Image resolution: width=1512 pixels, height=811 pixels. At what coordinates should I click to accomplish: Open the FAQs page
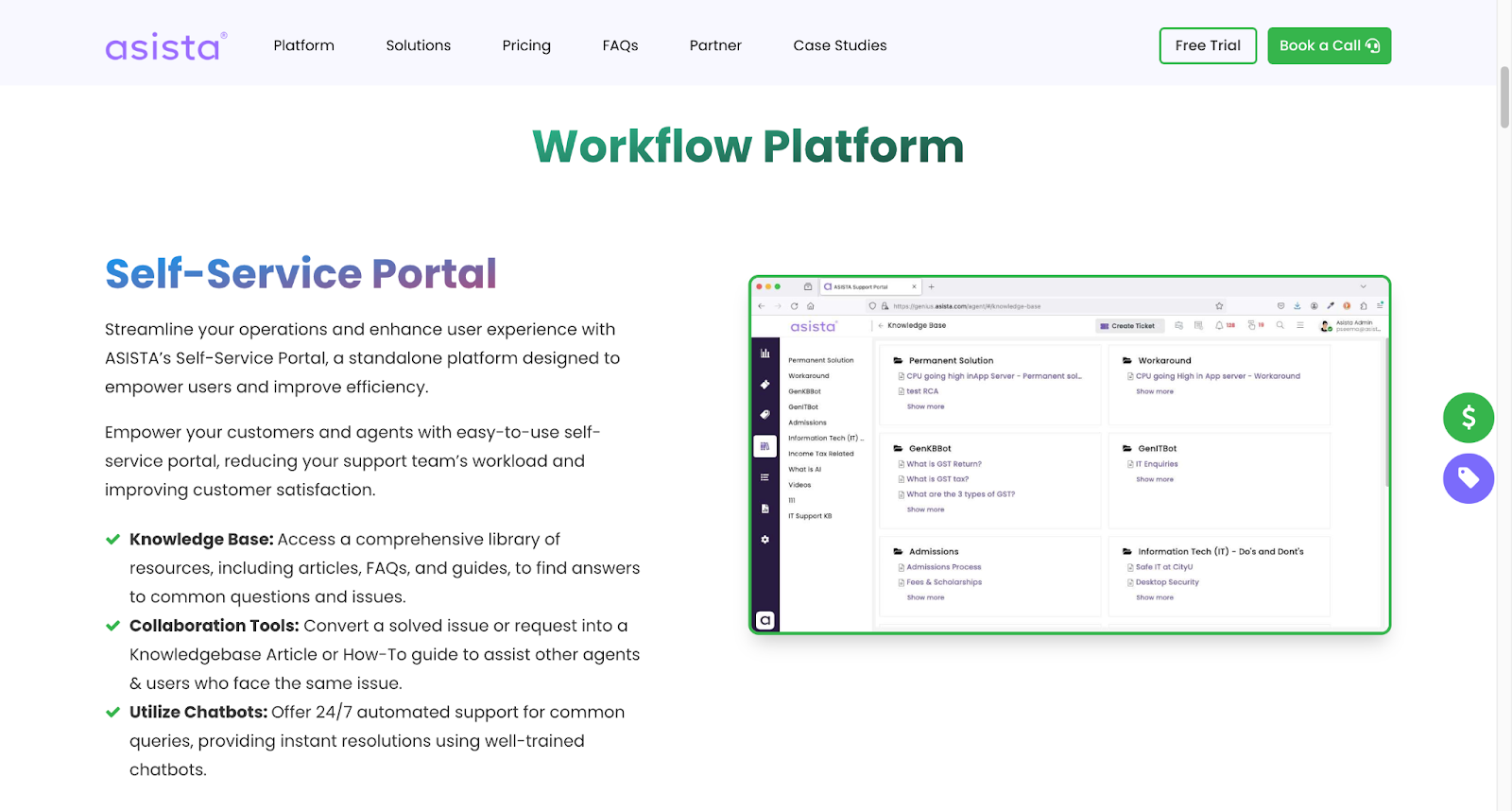[620, 45]
